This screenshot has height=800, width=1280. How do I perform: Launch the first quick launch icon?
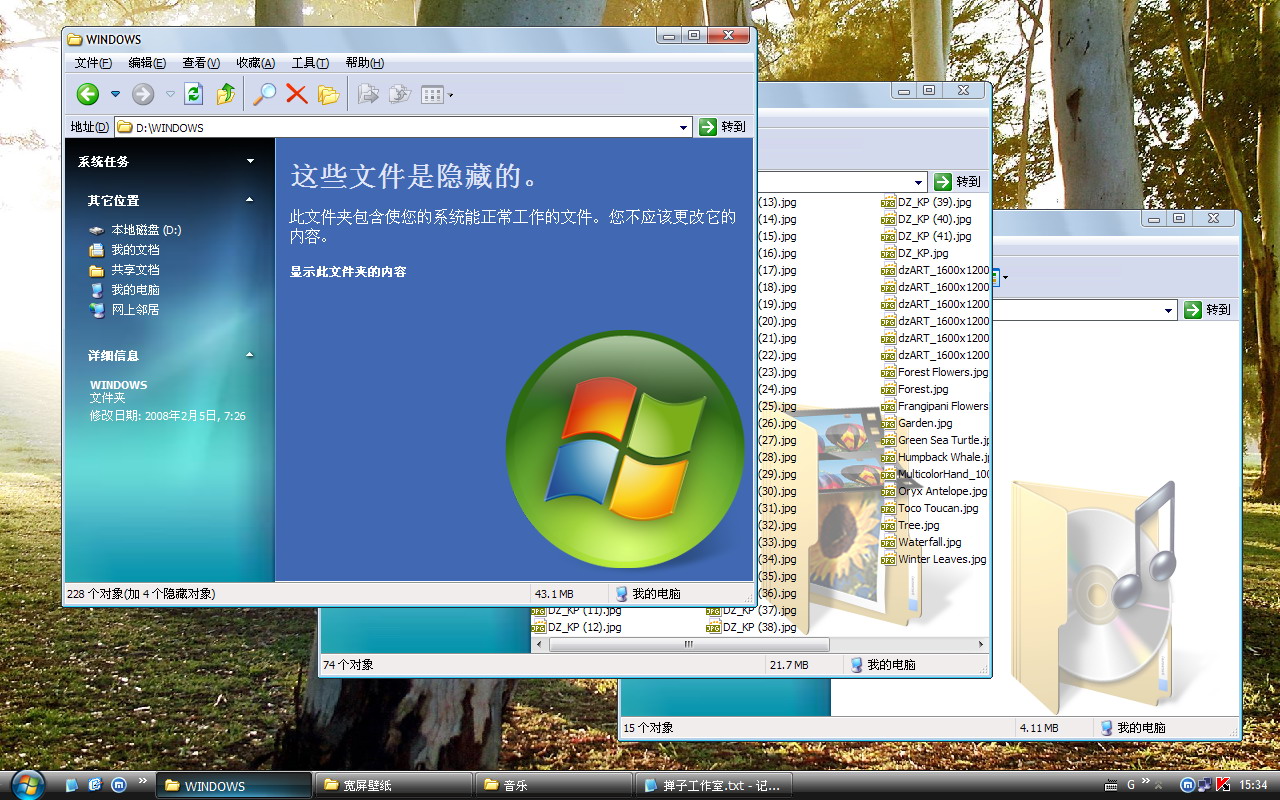coord(72,785)
